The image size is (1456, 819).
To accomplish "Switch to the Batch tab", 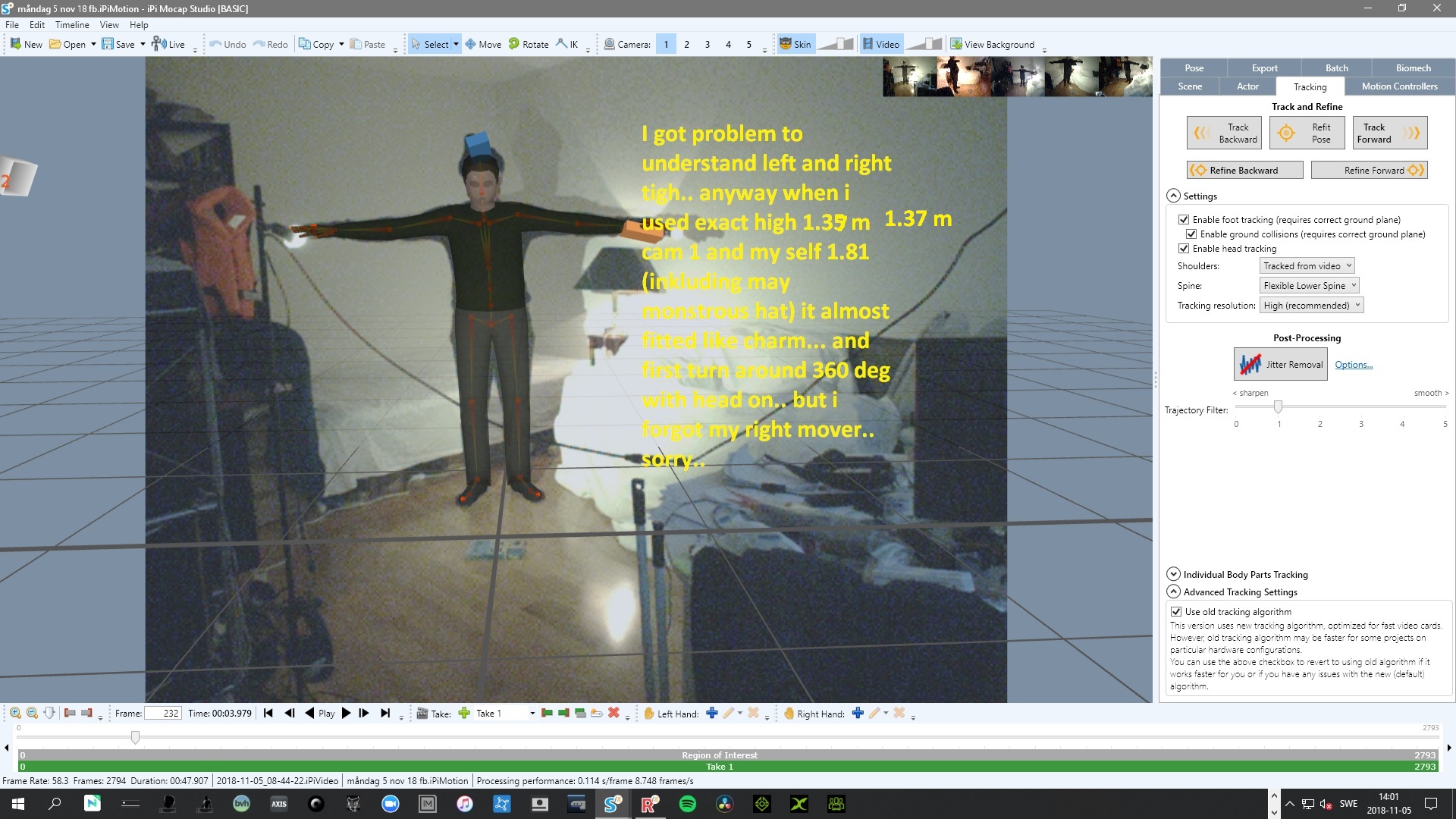I will 1337,68.
